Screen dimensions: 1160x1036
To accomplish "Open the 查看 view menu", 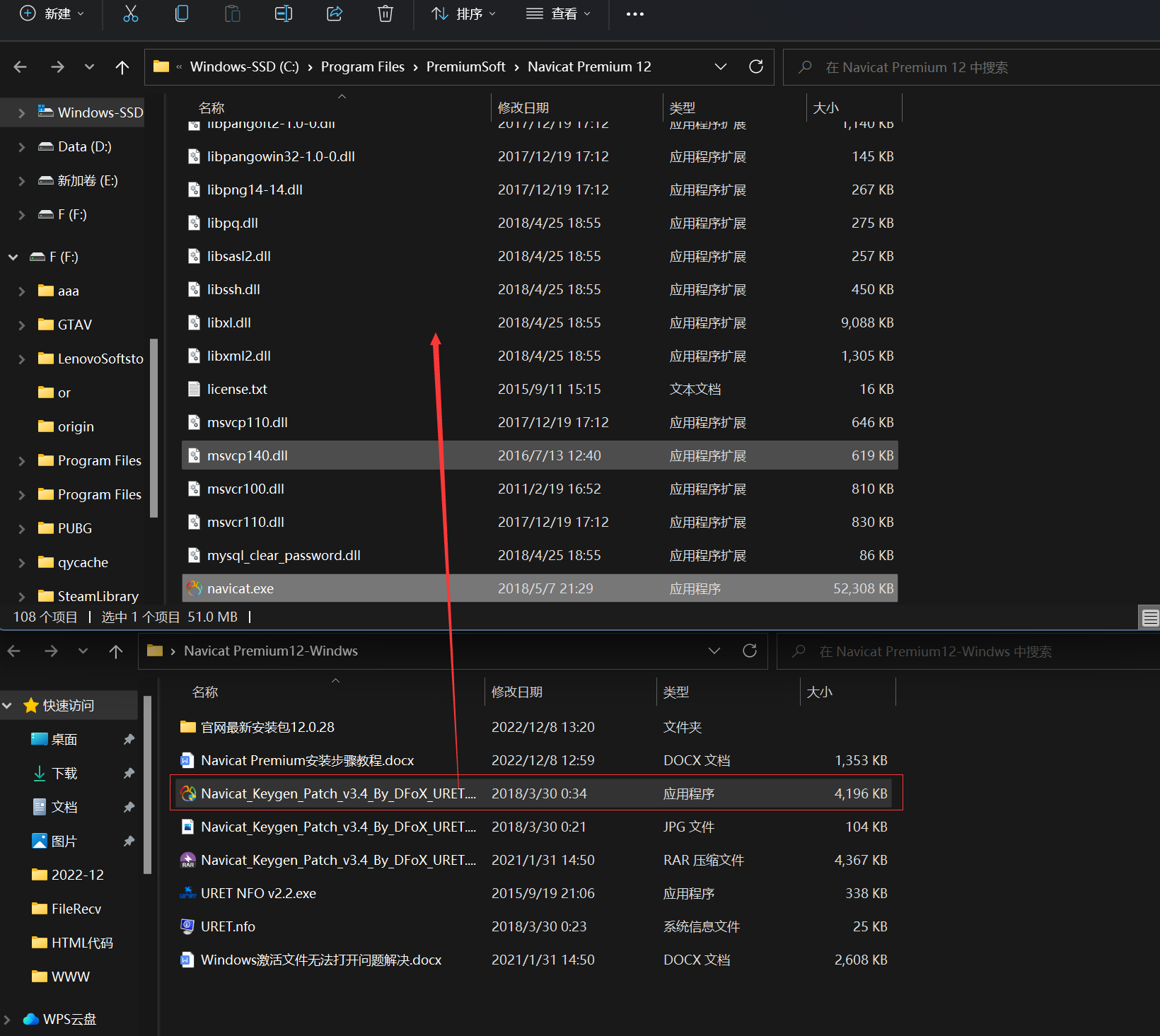I will coord(559,13).
